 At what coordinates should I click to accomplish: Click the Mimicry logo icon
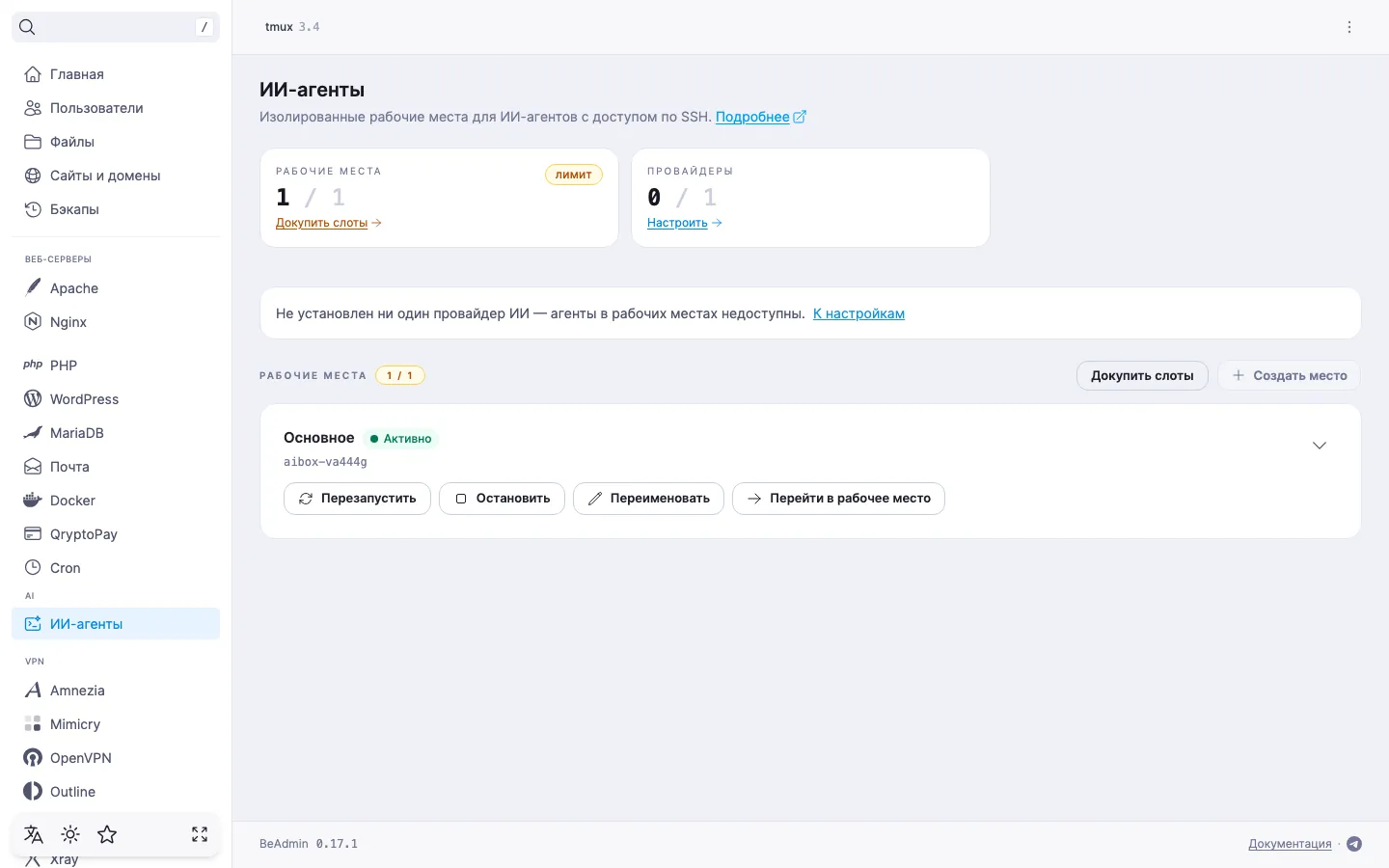[33, 723]
